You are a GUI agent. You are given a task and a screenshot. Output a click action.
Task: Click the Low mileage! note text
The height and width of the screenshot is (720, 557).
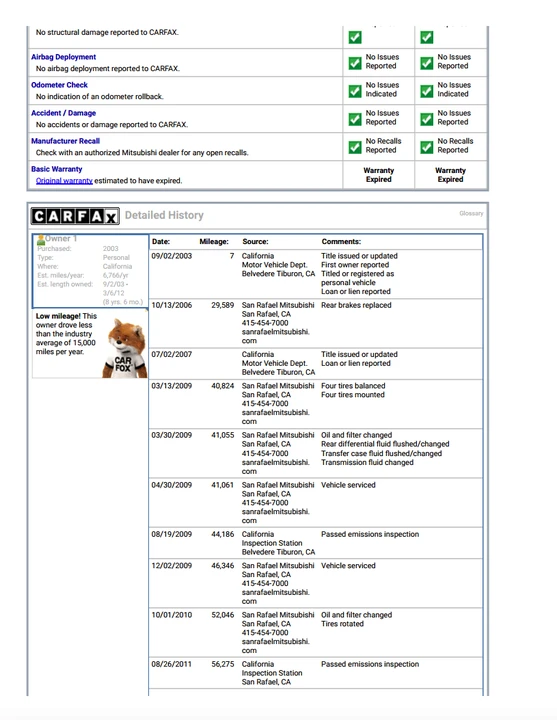pyautogui.click(x=66, y=334)
